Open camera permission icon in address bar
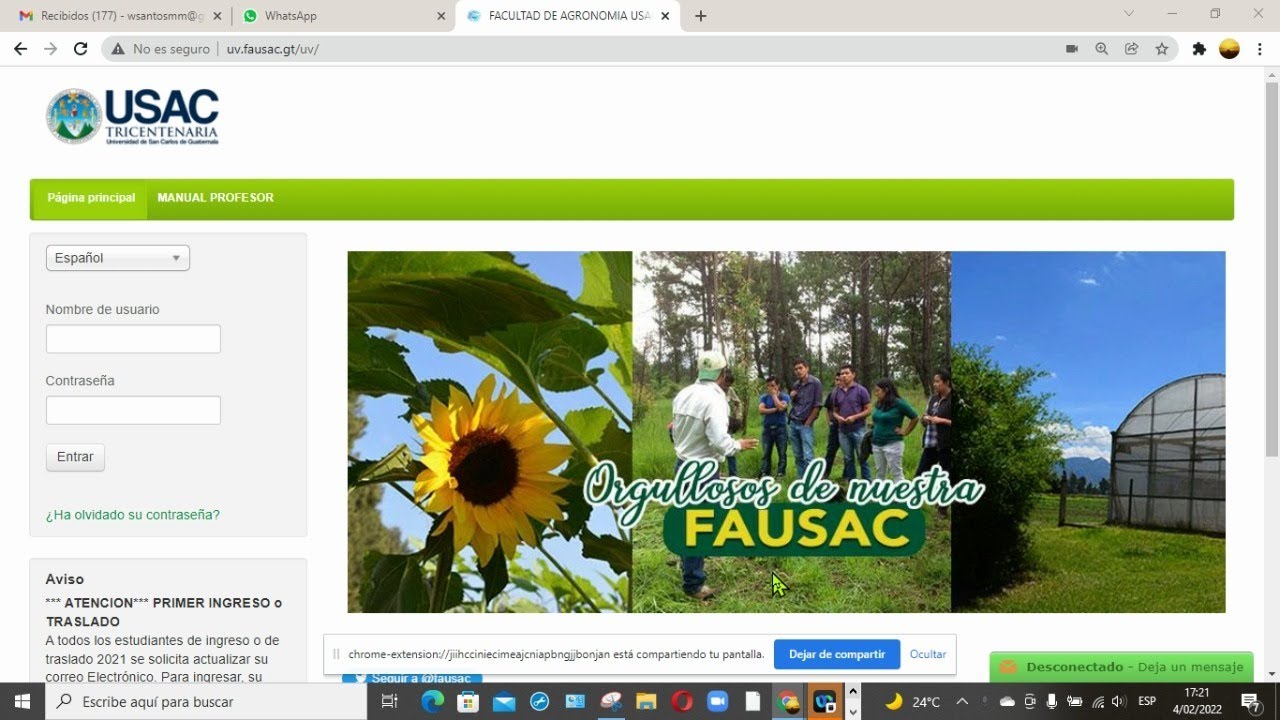1280x720 pixels. coord(1072,49)
